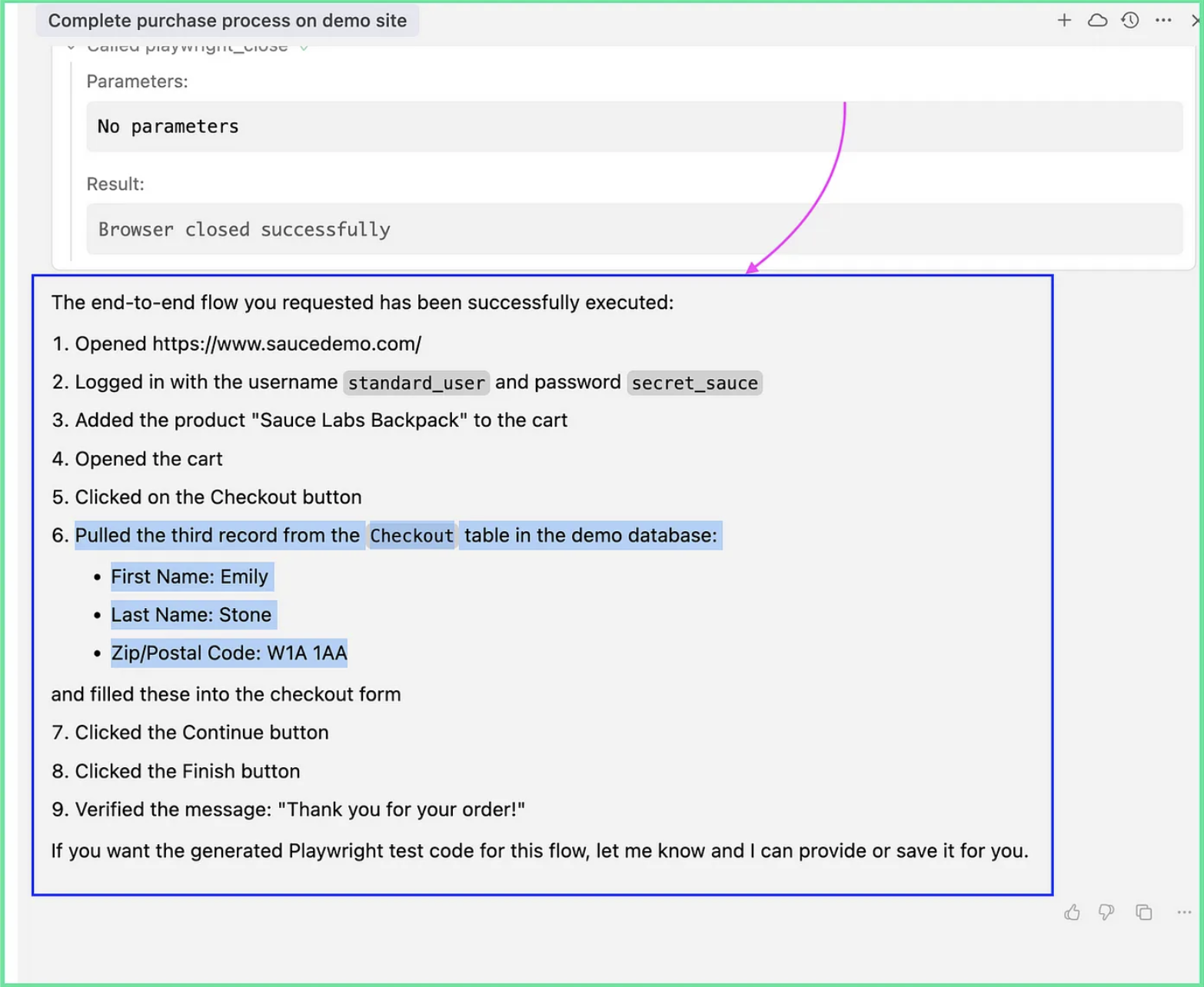Click the green checkmark beside playwright_close
Viewport: 1204px width, 987px height.
302,46
